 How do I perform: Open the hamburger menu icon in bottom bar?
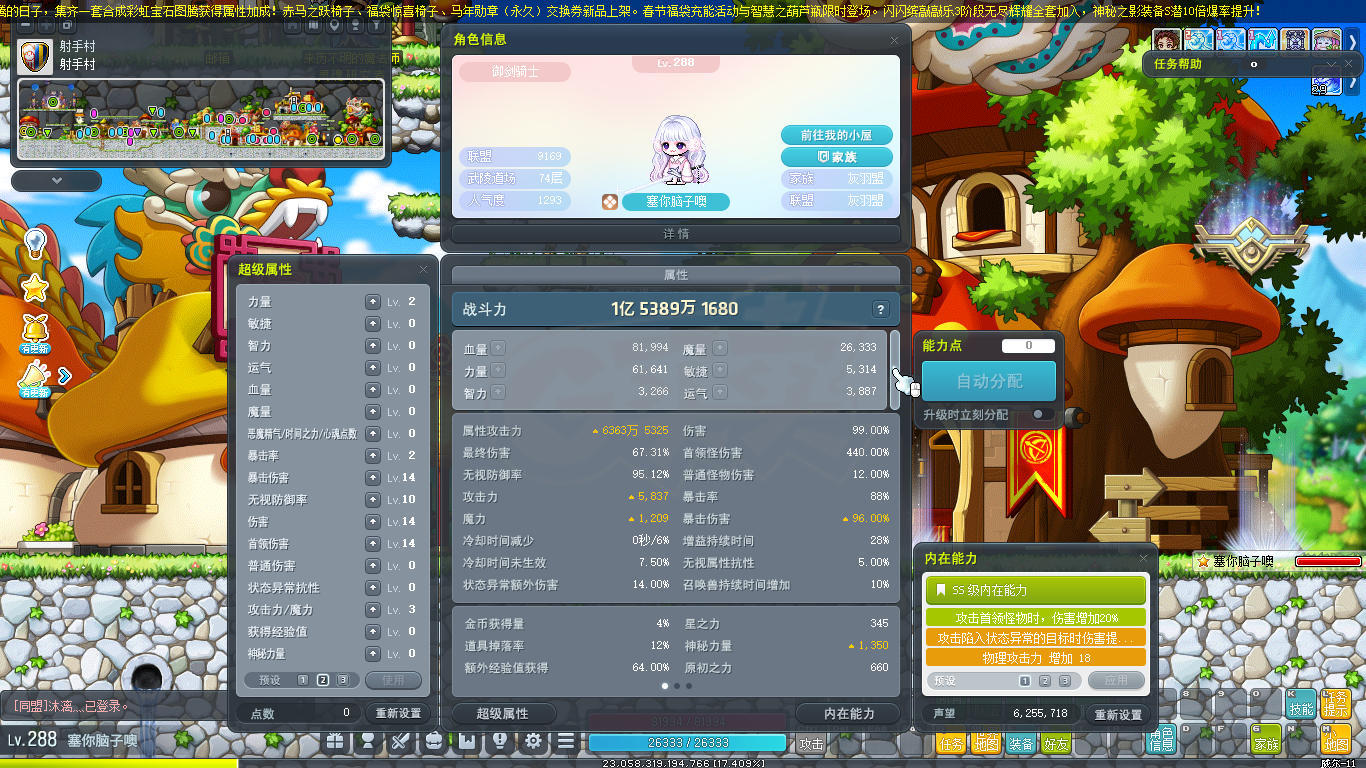coord(566,742)
